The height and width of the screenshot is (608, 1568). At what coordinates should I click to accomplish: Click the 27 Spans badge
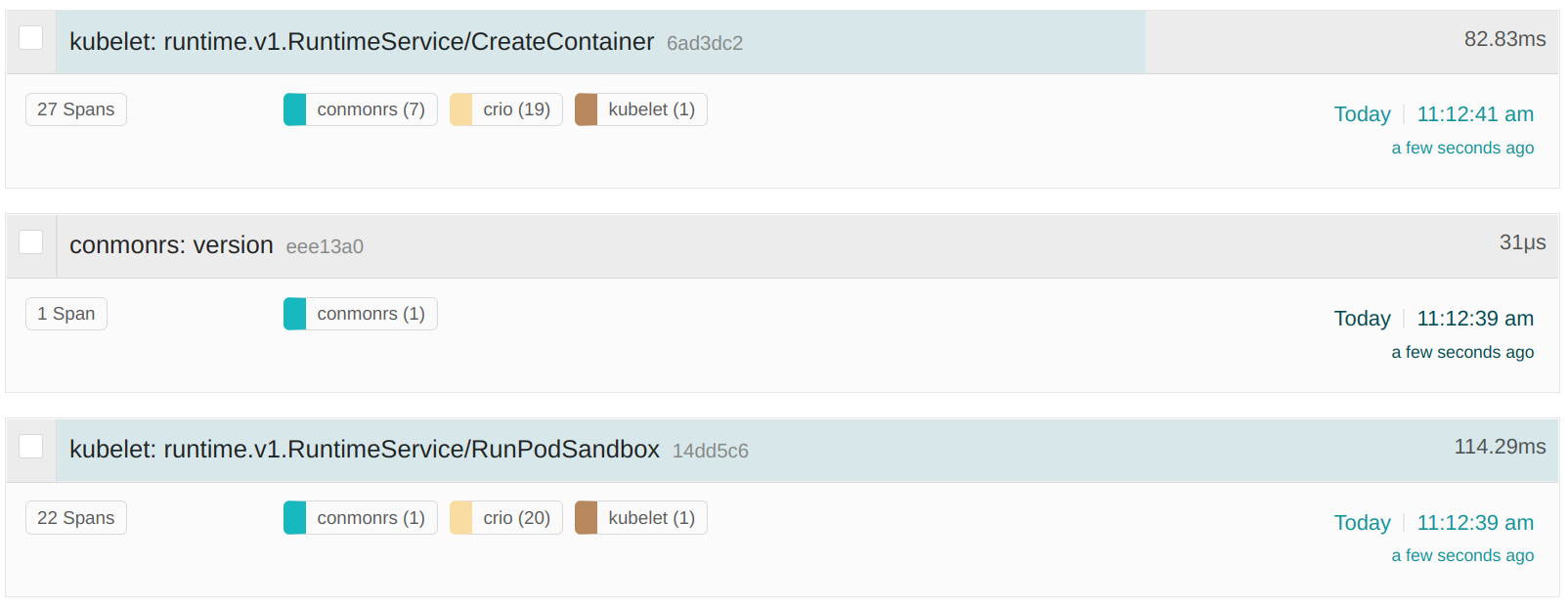pos(75,109)
